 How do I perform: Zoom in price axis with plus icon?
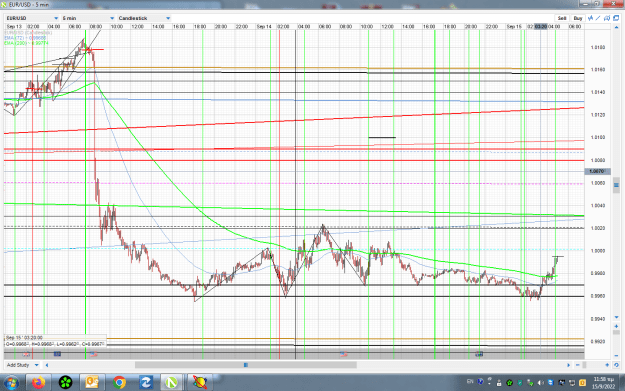pyautogui.click(x=616, y=326)
